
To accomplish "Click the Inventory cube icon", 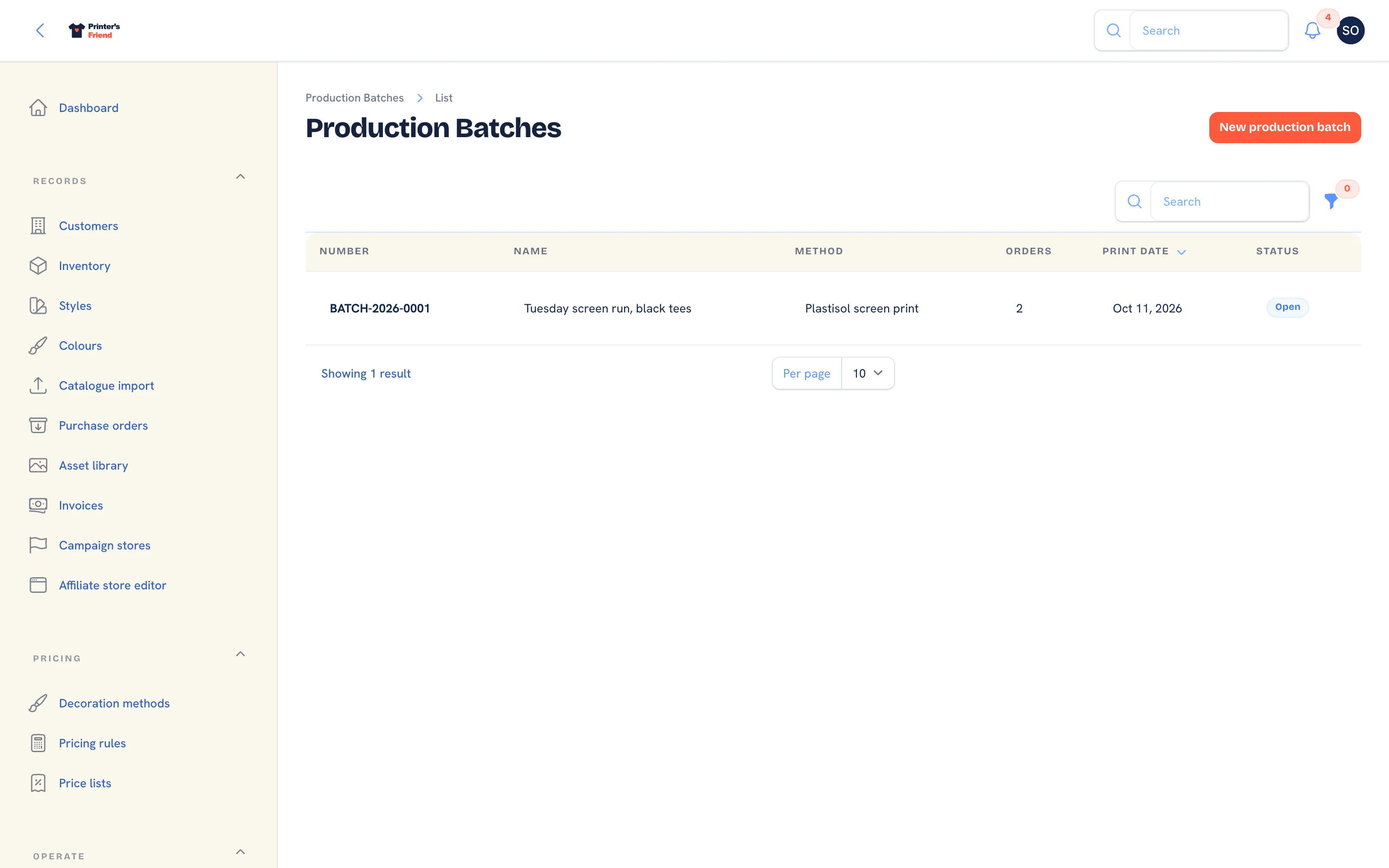I will tap(38, 266).
